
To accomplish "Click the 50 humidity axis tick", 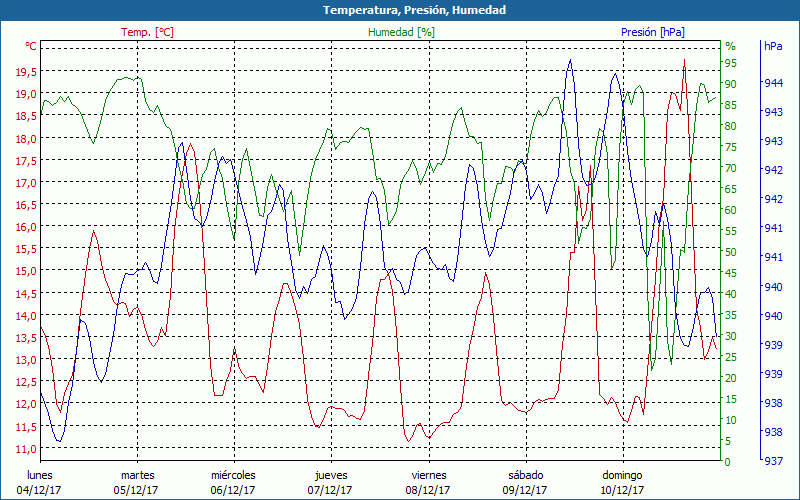I will tap(731, 252).
